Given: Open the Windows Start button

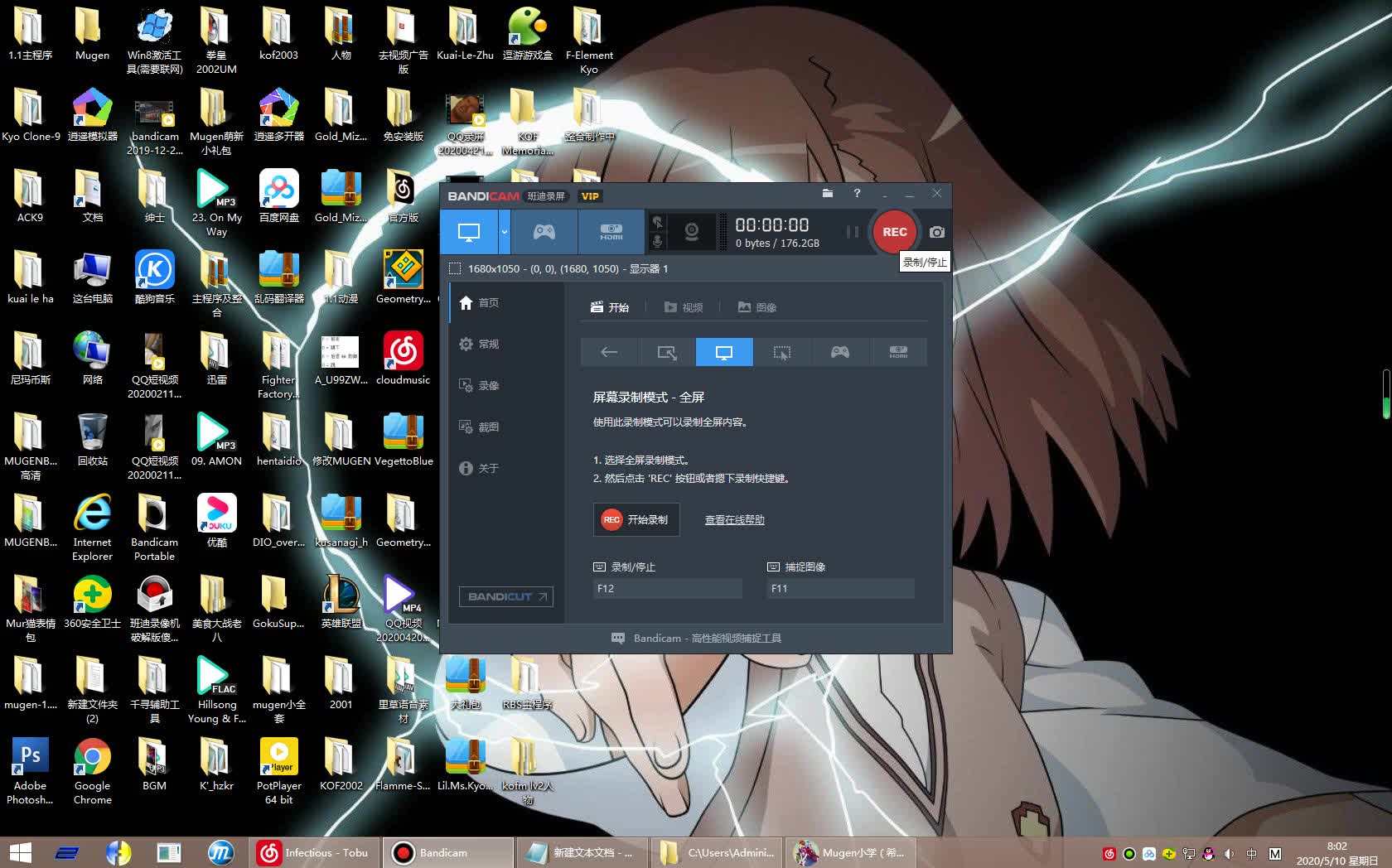Looking at the screenshot, I should [x=20, y=852].
